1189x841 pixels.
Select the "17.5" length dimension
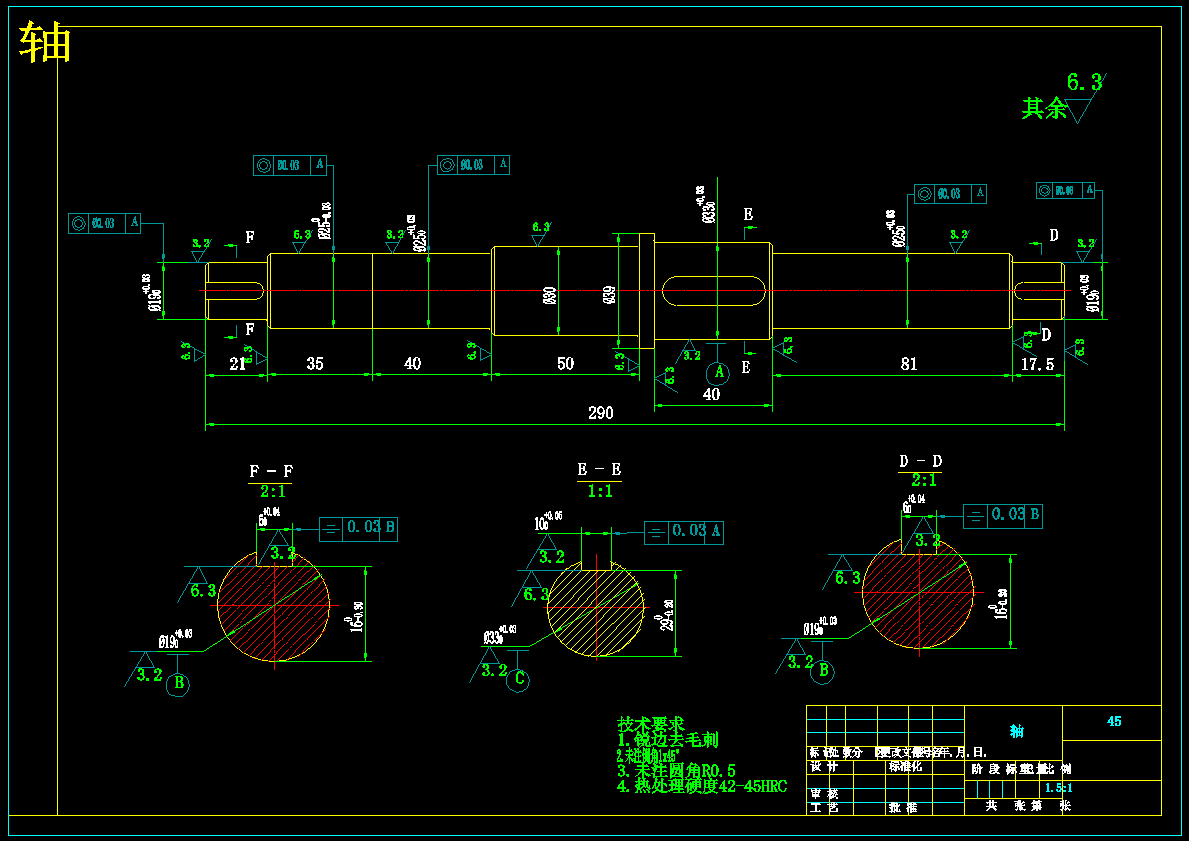click(x=1037, y=364)
